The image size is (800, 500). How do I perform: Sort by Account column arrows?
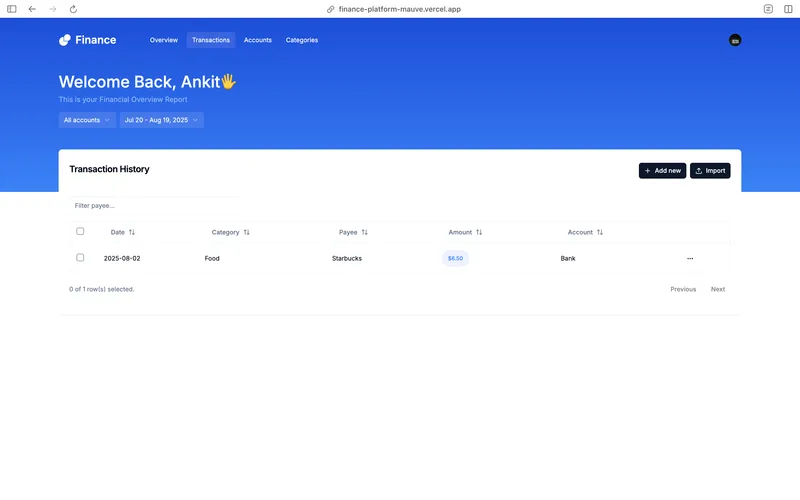600,232
